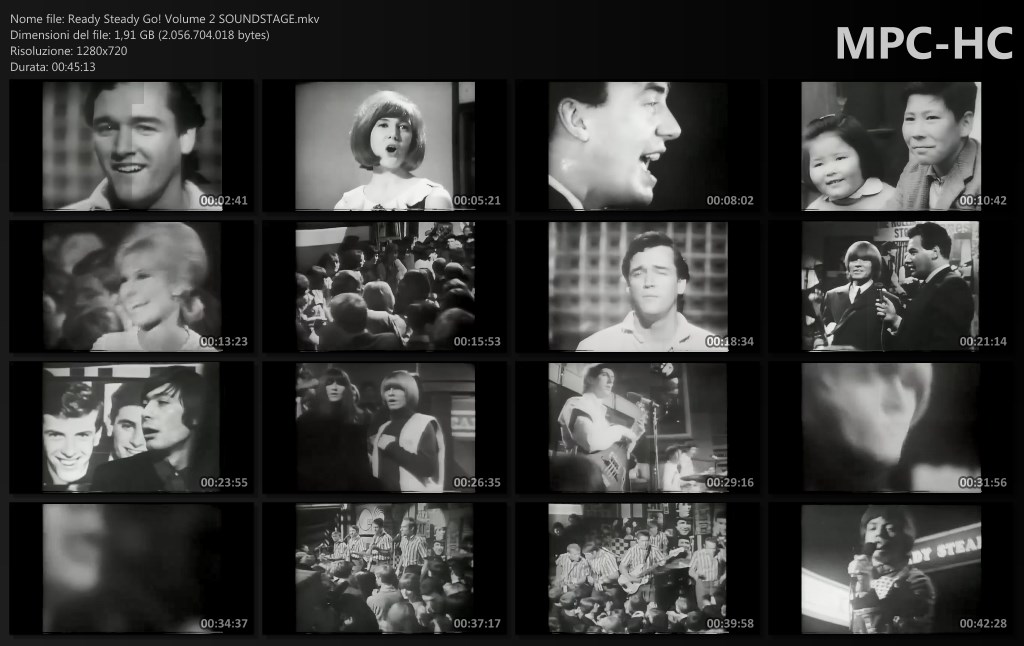This screenshot has height=646, width=1024.
Task: Open the dark thumbnail timestamped 00:34:37
Action: tap(132, 569)
